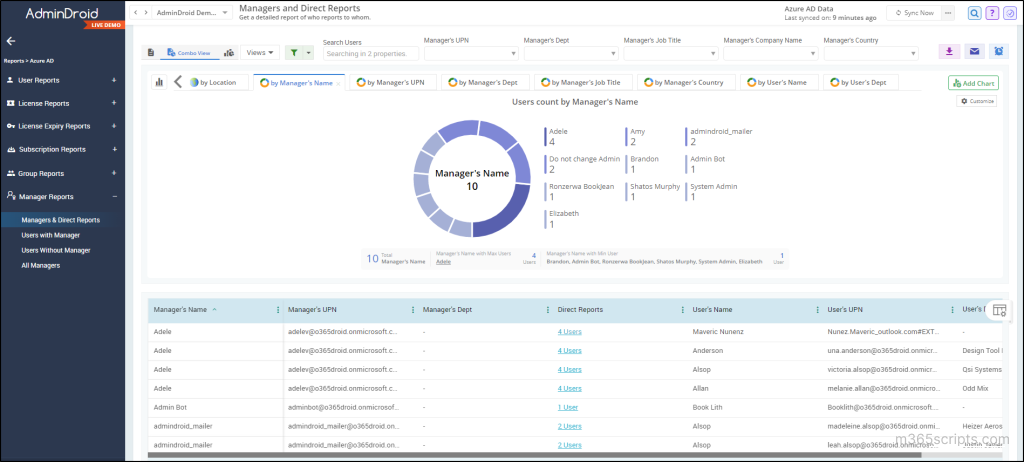The width and height of the screenshot is (1024, 462).
Task: Open the Manager's Country filter dropdown
Action: pyautogui.click(x=871, y=54)
